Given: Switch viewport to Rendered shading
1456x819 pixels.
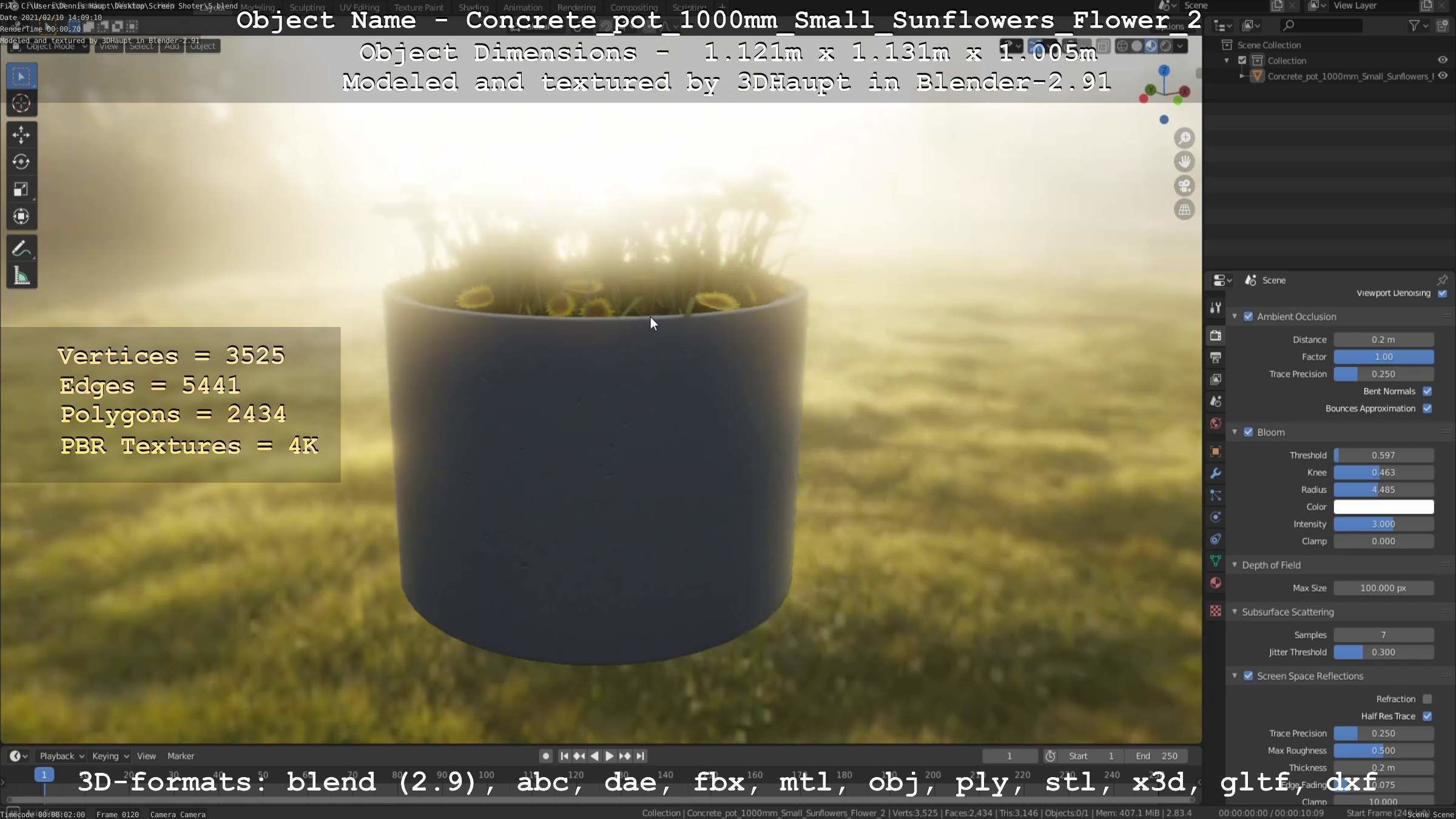Looking at the screenshot, I should pos(1165,46).
